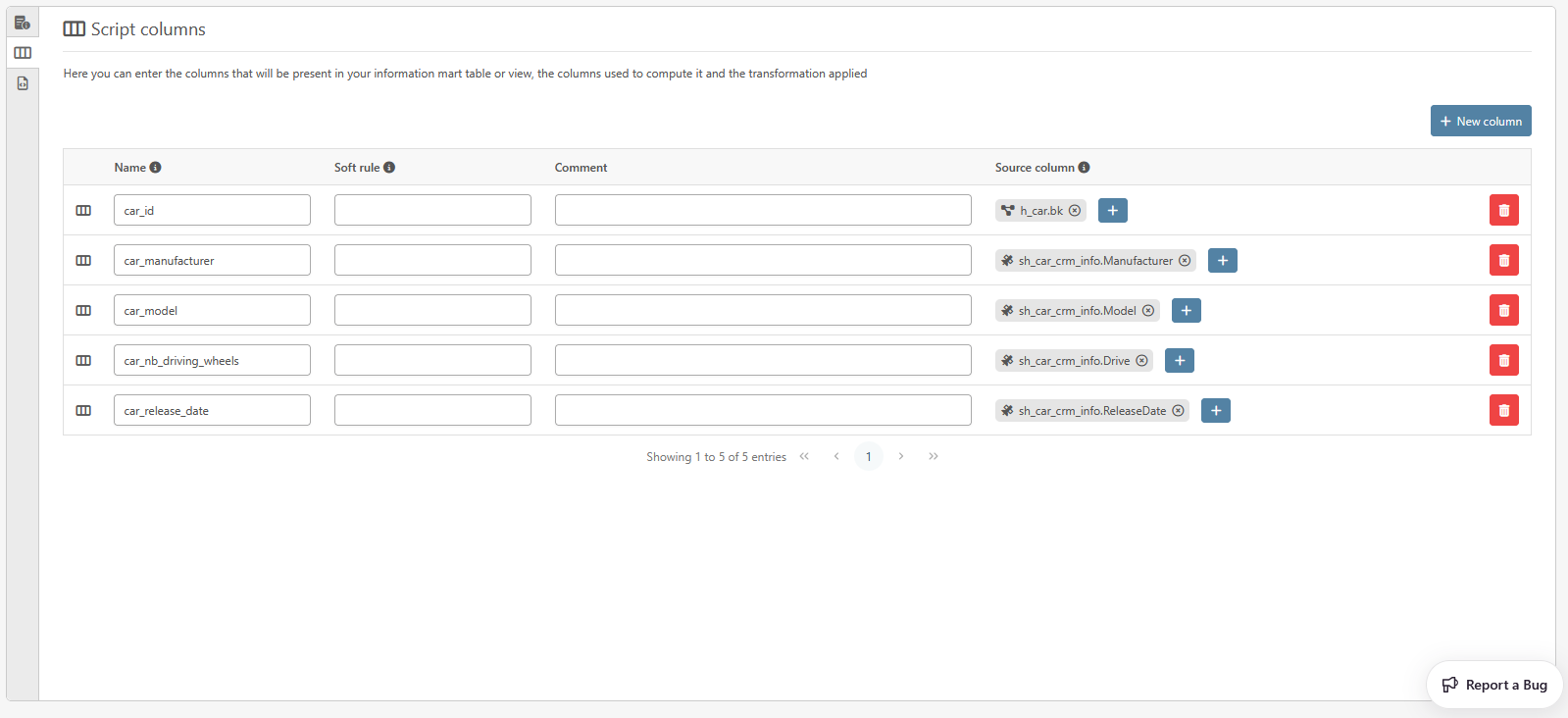Remove sh_car_crm_info.Manufacturer source tag
This screenshot has height=718, width=1568.
pos(1185,261)
